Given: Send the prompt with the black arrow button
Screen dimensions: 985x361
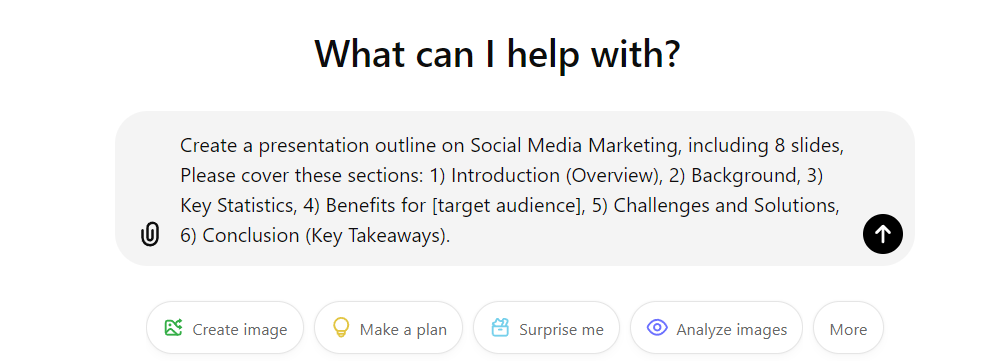Looking at the screenshot, I should (x=883, y=234).
